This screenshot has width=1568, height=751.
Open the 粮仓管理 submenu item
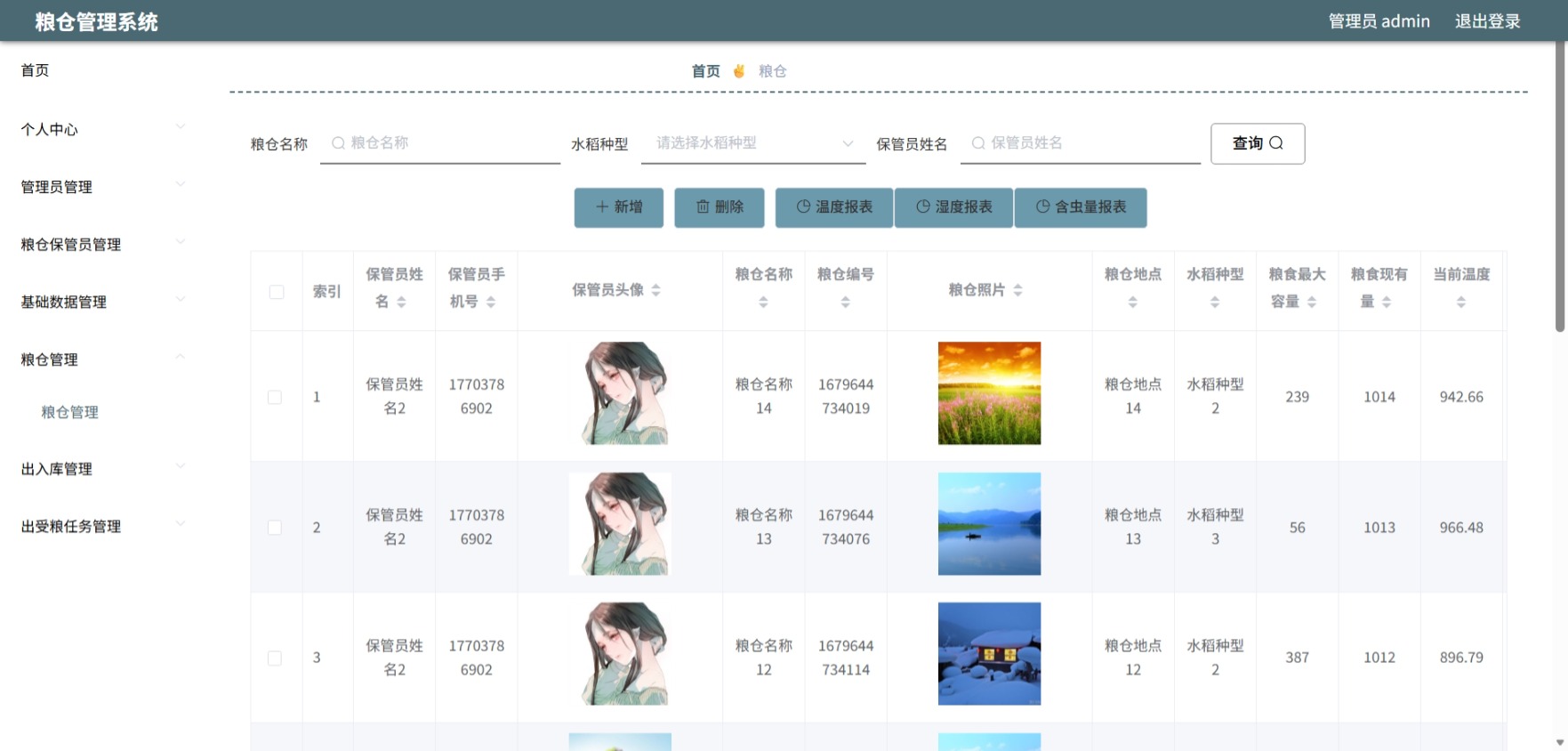tap(70, 412)
